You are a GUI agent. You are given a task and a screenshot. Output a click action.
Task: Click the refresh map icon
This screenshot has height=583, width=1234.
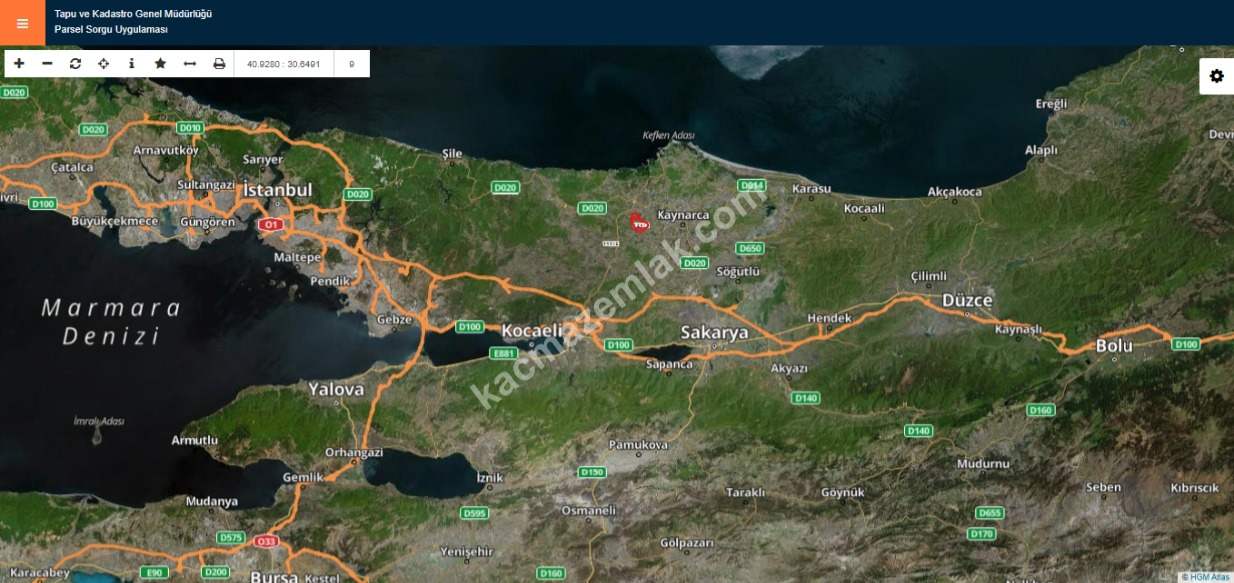pyautogui.click(x=75, y=63)
